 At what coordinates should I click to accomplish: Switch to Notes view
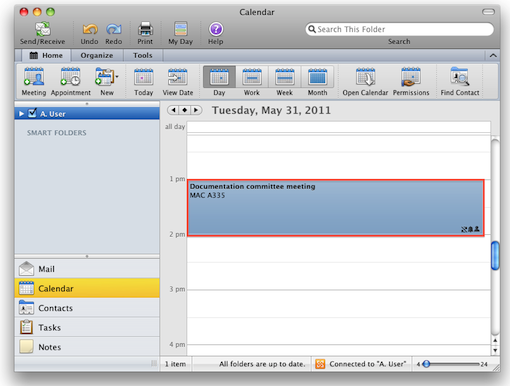(87, 347)
